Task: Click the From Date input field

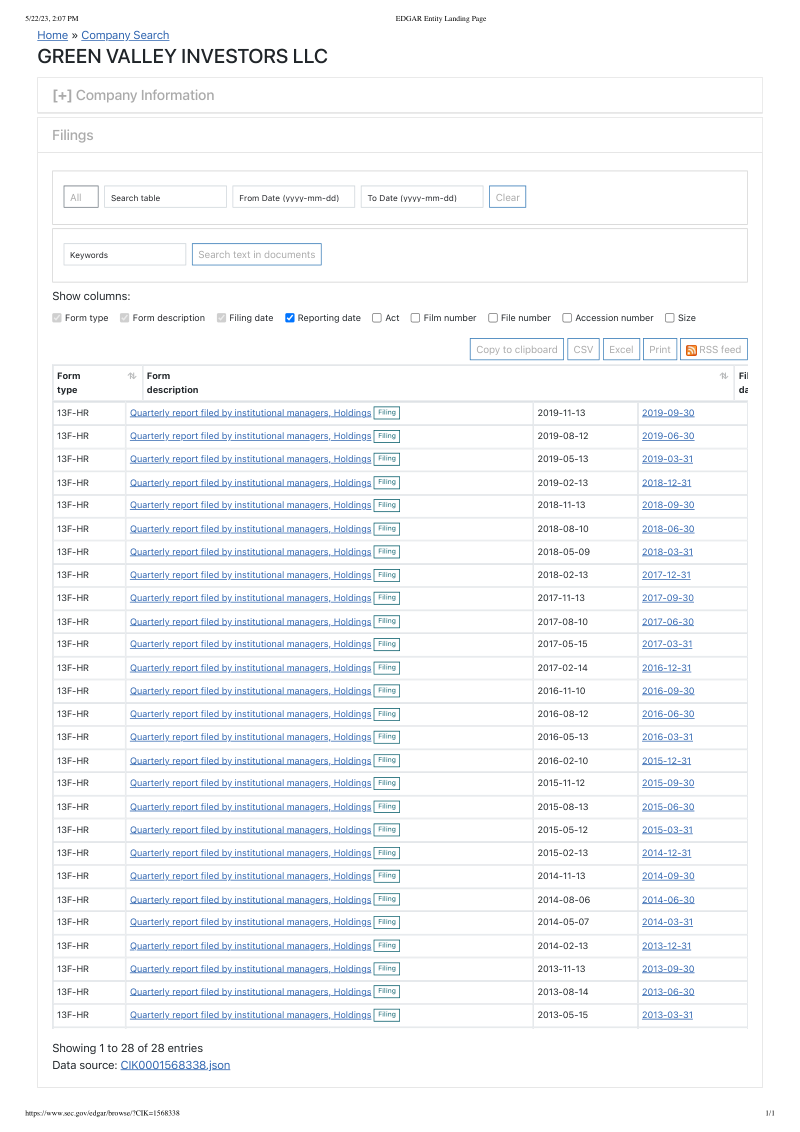Action: pos(293,197)
